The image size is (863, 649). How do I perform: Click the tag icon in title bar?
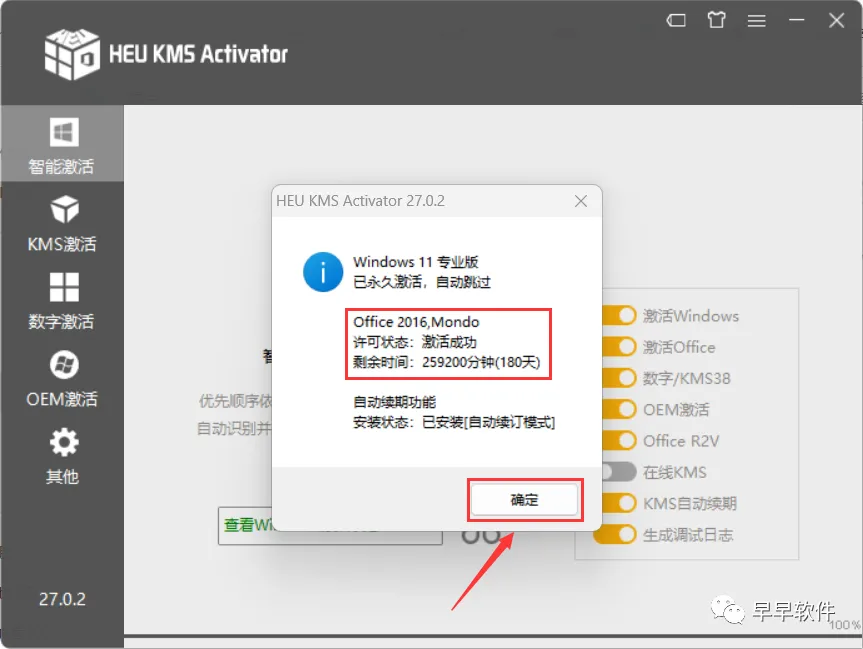click(x=676, y=21)
